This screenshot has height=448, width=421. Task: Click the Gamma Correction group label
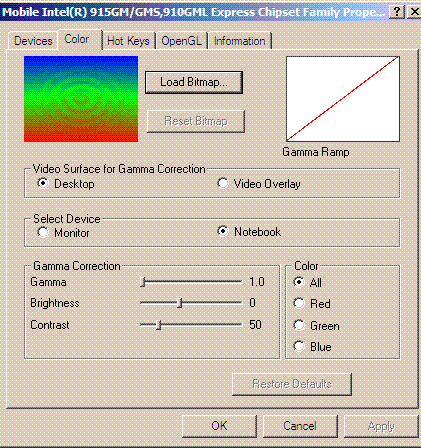pos(77,266)
